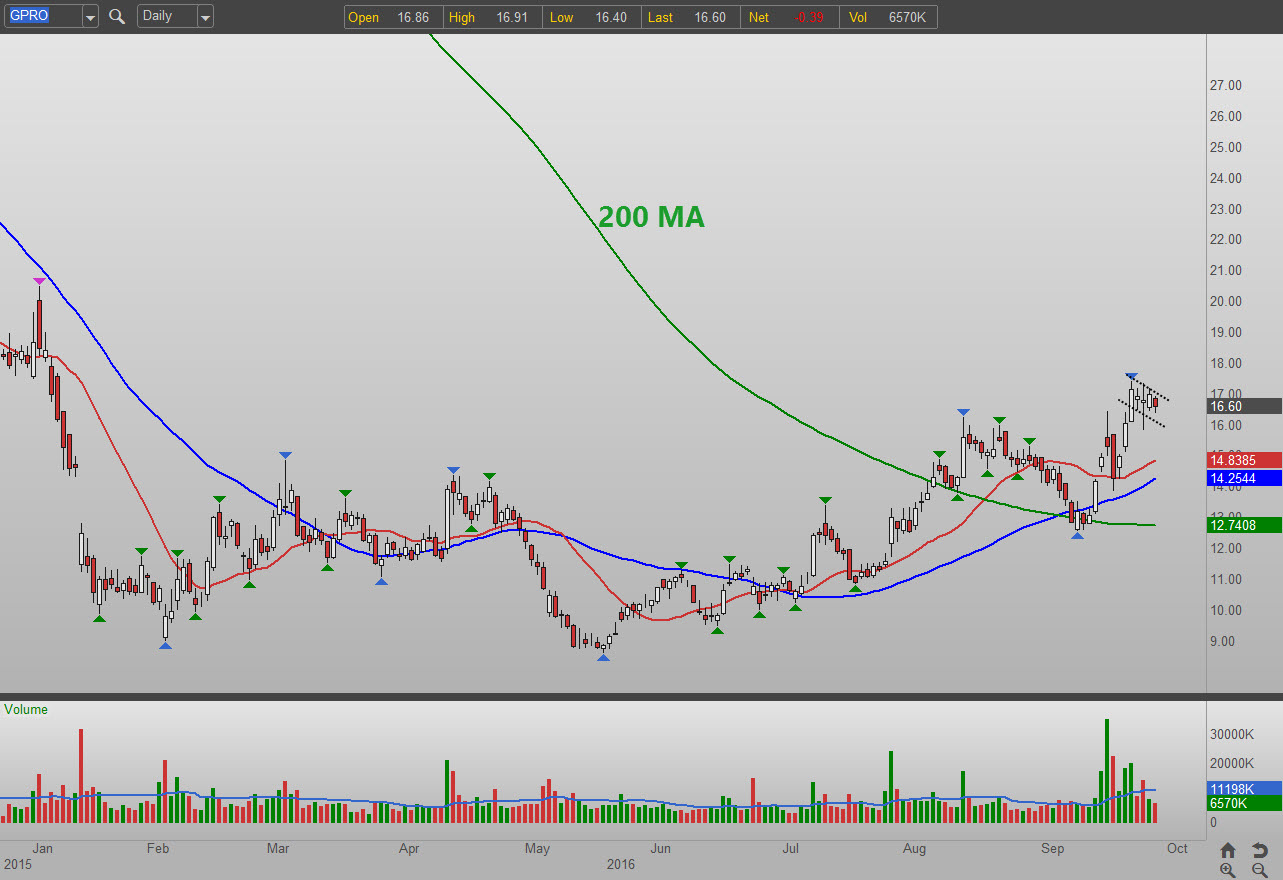Zoom in on the chart
The image size is (1283, 880).
(x=1228, y=871)
